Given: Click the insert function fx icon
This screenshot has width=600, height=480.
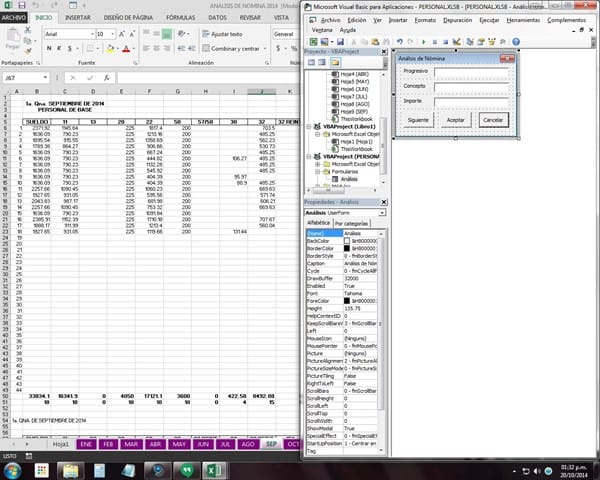Looking at the screenshot, I should pos(108,77).
